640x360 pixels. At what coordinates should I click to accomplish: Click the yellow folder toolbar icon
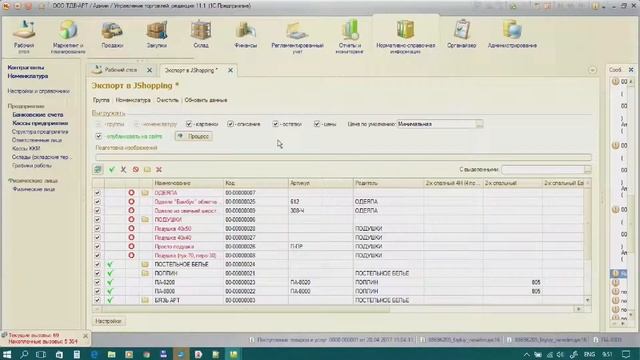coord(147,169)
